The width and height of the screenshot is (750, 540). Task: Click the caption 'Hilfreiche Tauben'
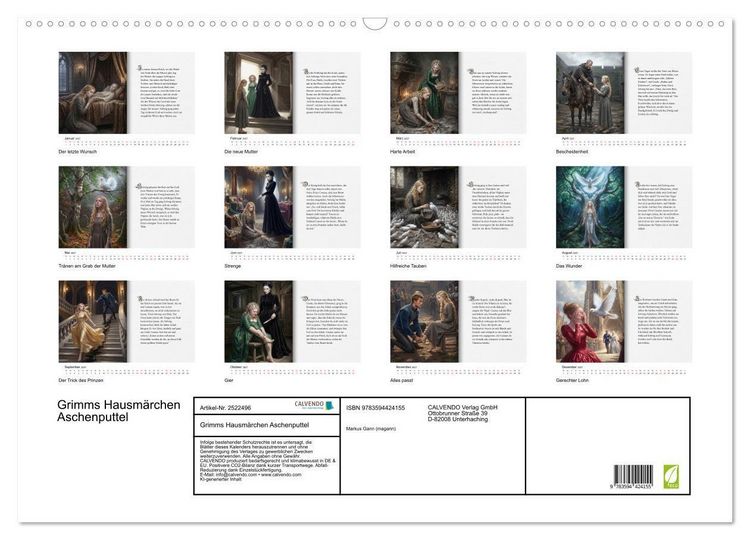pos(408,266)
